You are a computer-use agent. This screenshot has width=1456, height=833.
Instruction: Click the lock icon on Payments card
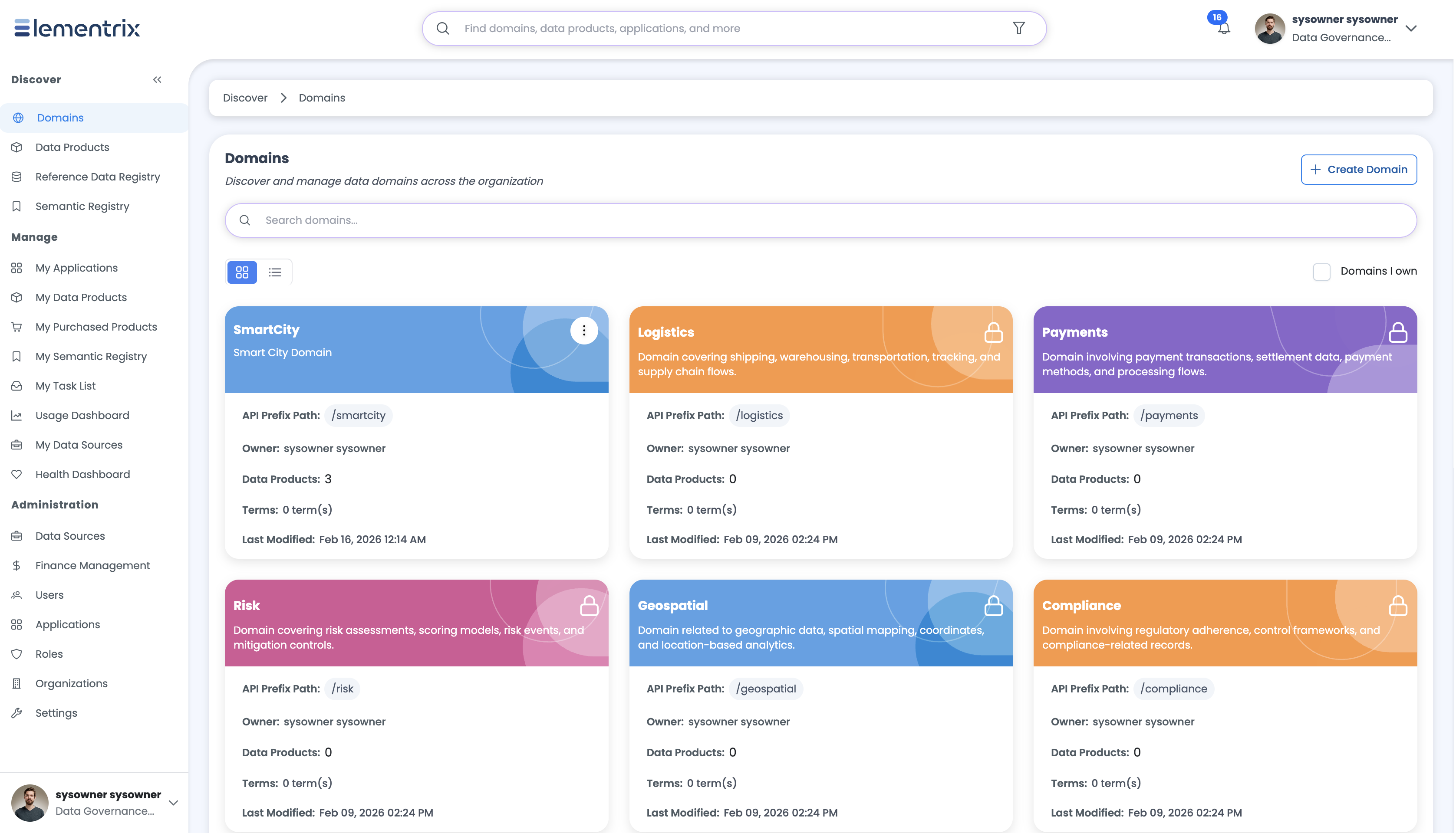click(1398, 332)
